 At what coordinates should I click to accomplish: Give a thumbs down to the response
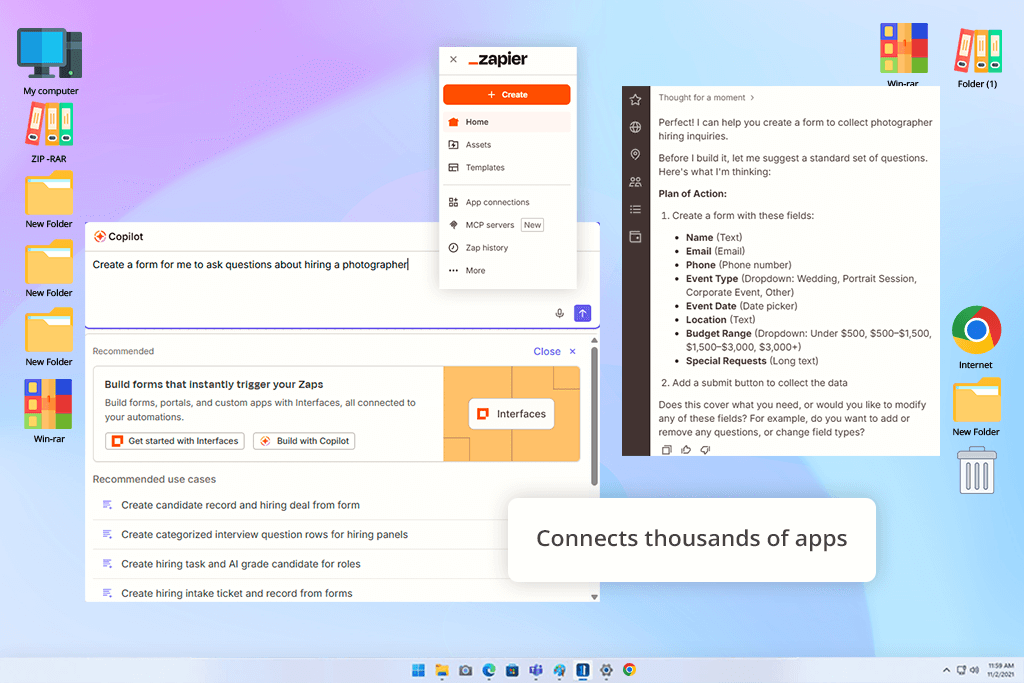point(705,450)
